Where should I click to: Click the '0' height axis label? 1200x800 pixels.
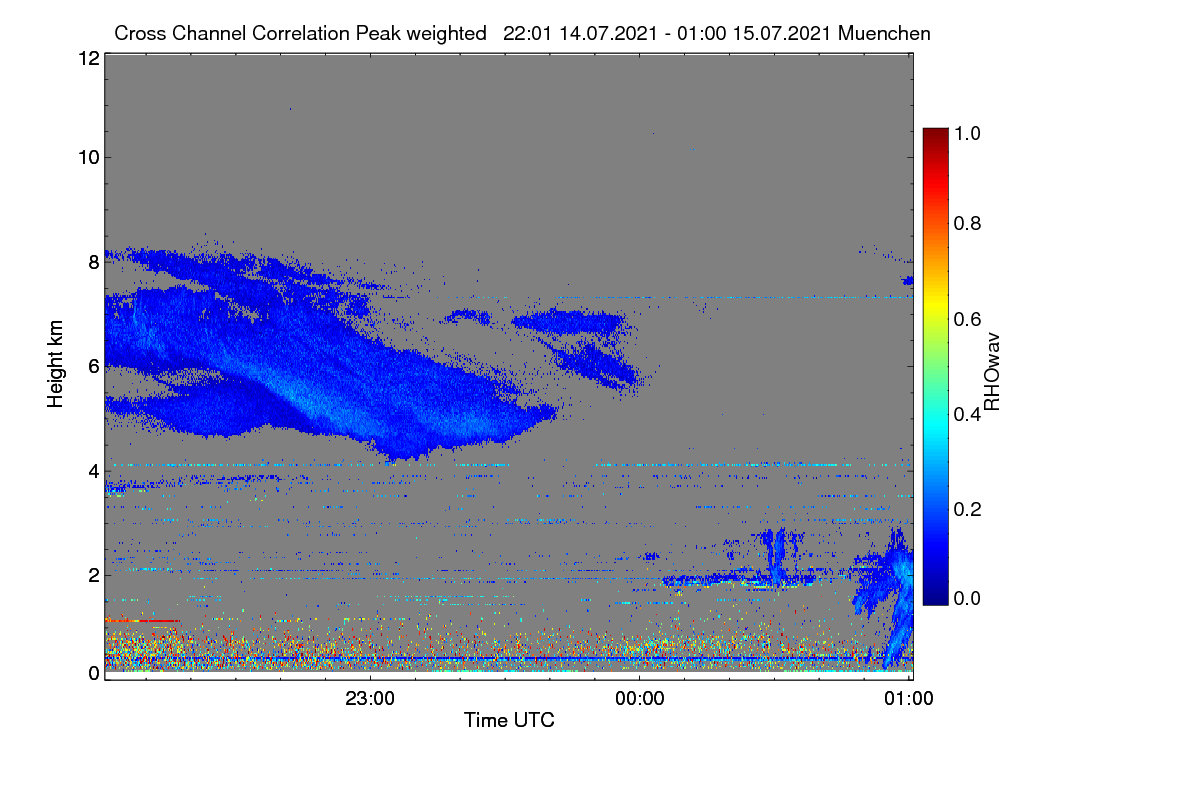(94, 673)
